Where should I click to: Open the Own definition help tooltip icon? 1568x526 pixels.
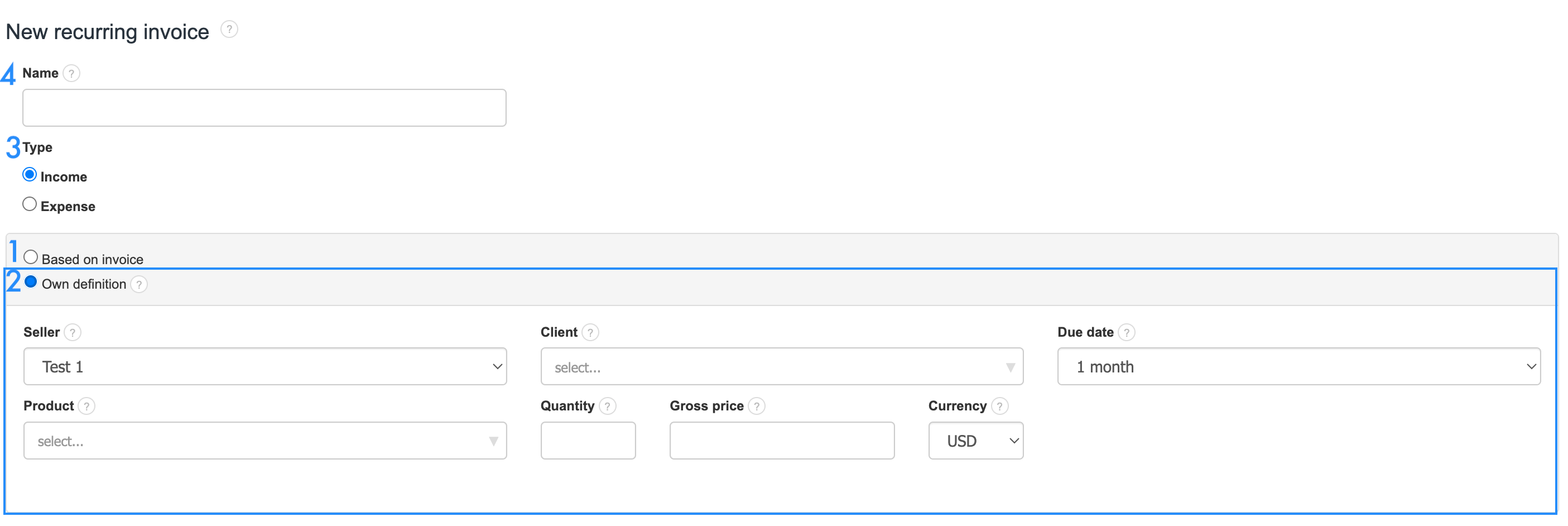139,284
